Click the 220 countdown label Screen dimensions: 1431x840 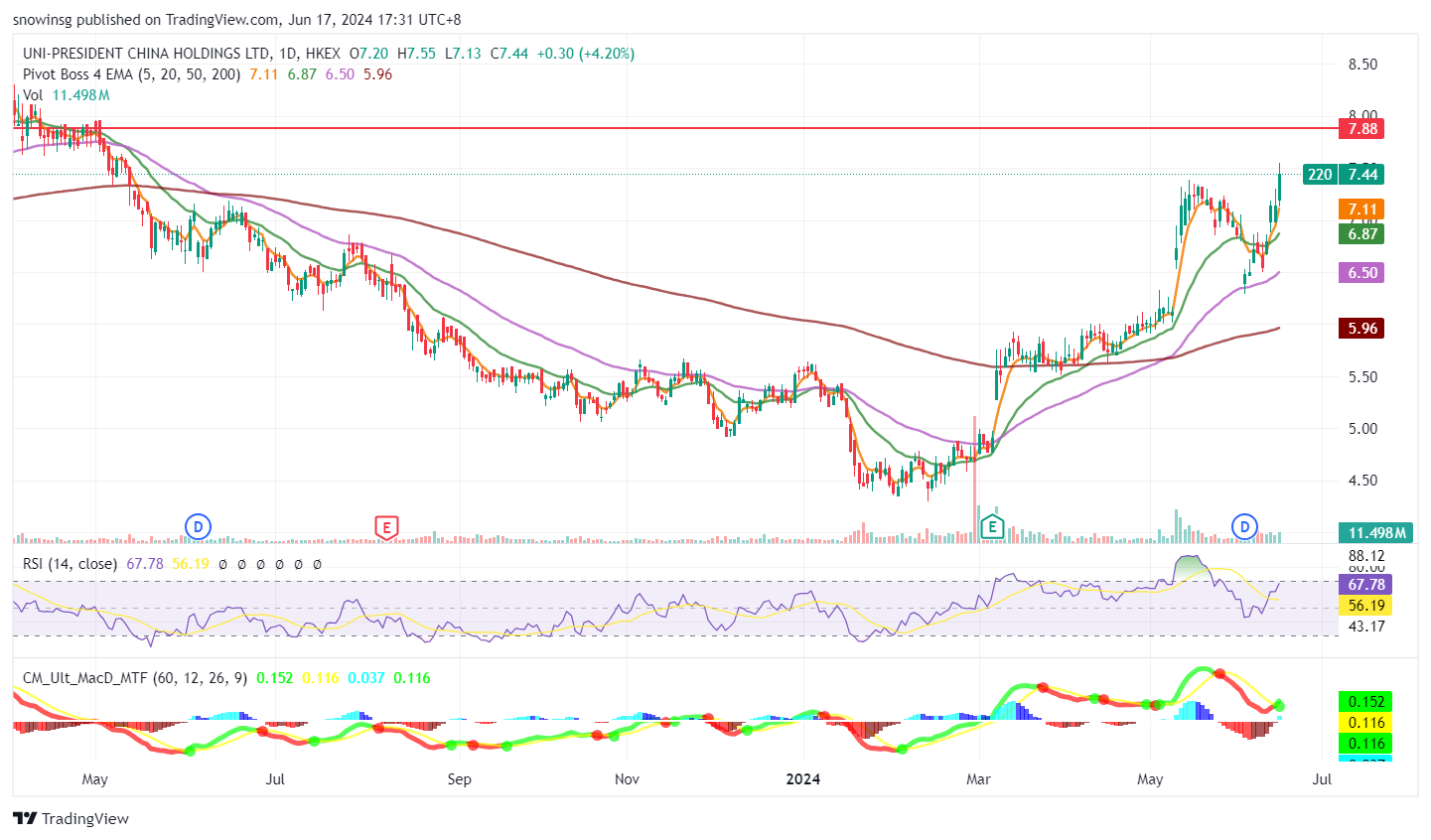click(x=1320, y=174)
